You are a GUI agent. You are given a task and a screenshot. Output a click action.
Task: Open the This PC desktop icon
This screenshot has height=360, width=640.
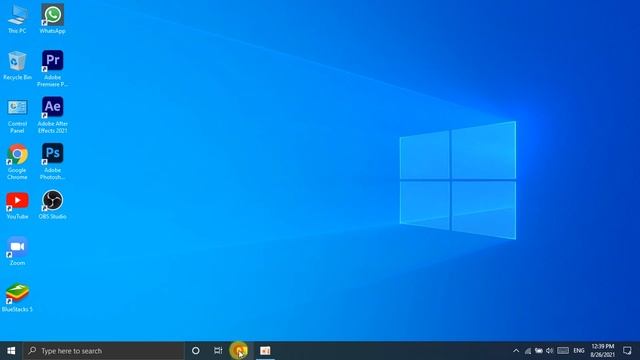point(17,19)
